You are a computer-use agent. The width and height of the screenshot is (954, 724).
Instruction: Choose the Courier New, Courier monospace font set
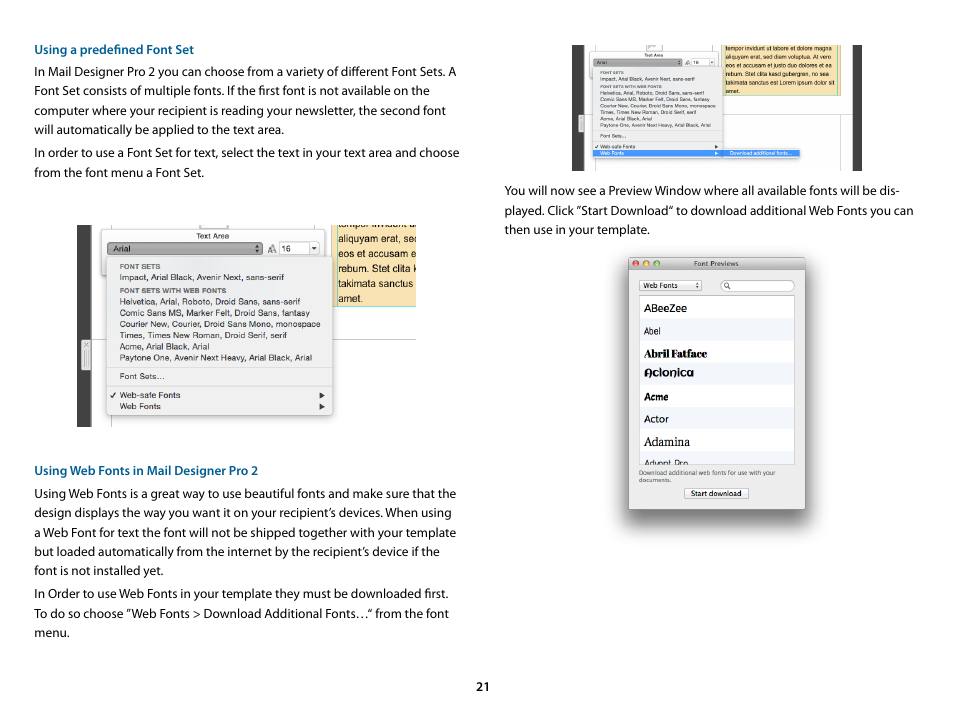click(x=220, y=324)
